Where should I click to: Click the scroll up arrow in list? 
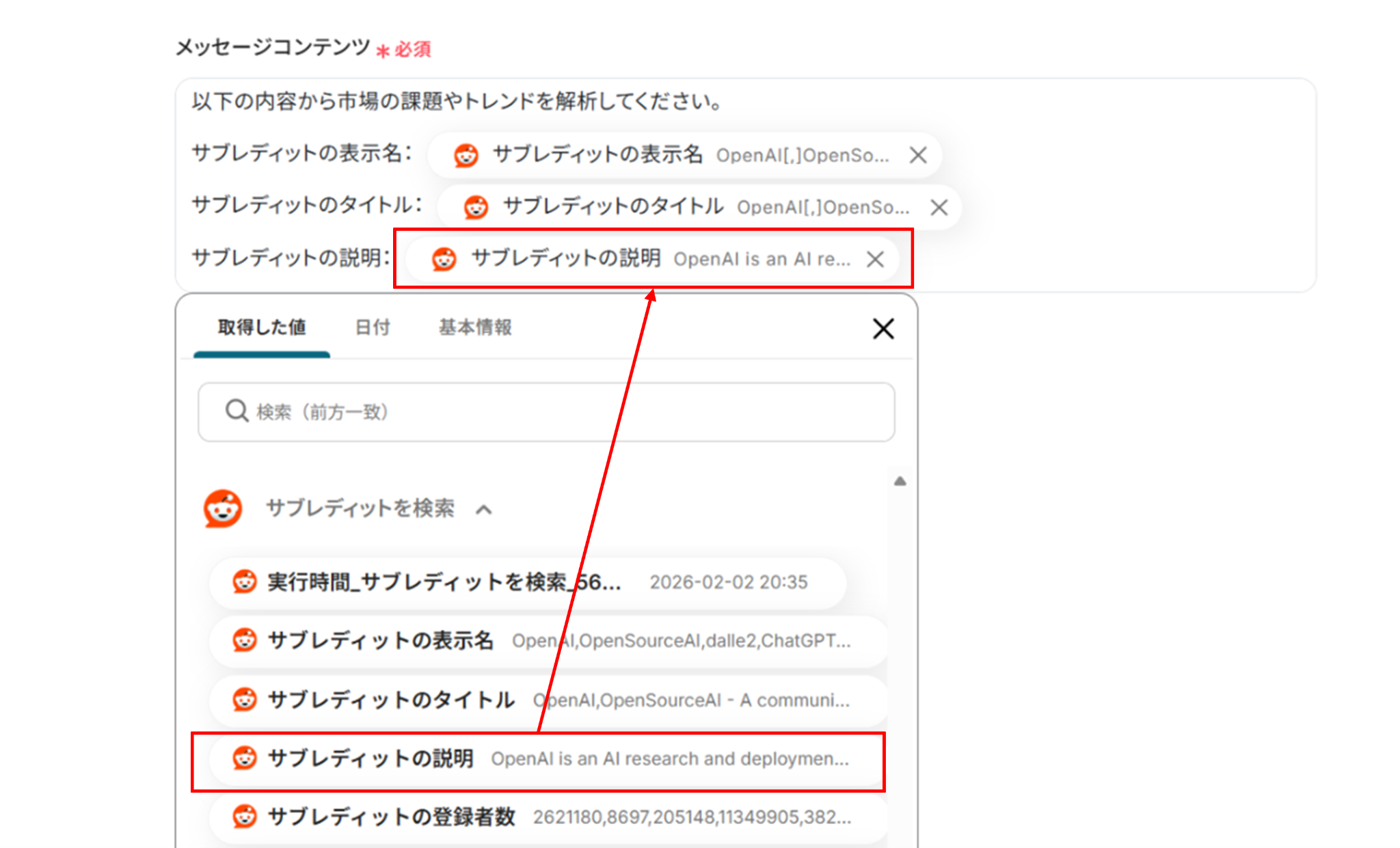(900, 481)
